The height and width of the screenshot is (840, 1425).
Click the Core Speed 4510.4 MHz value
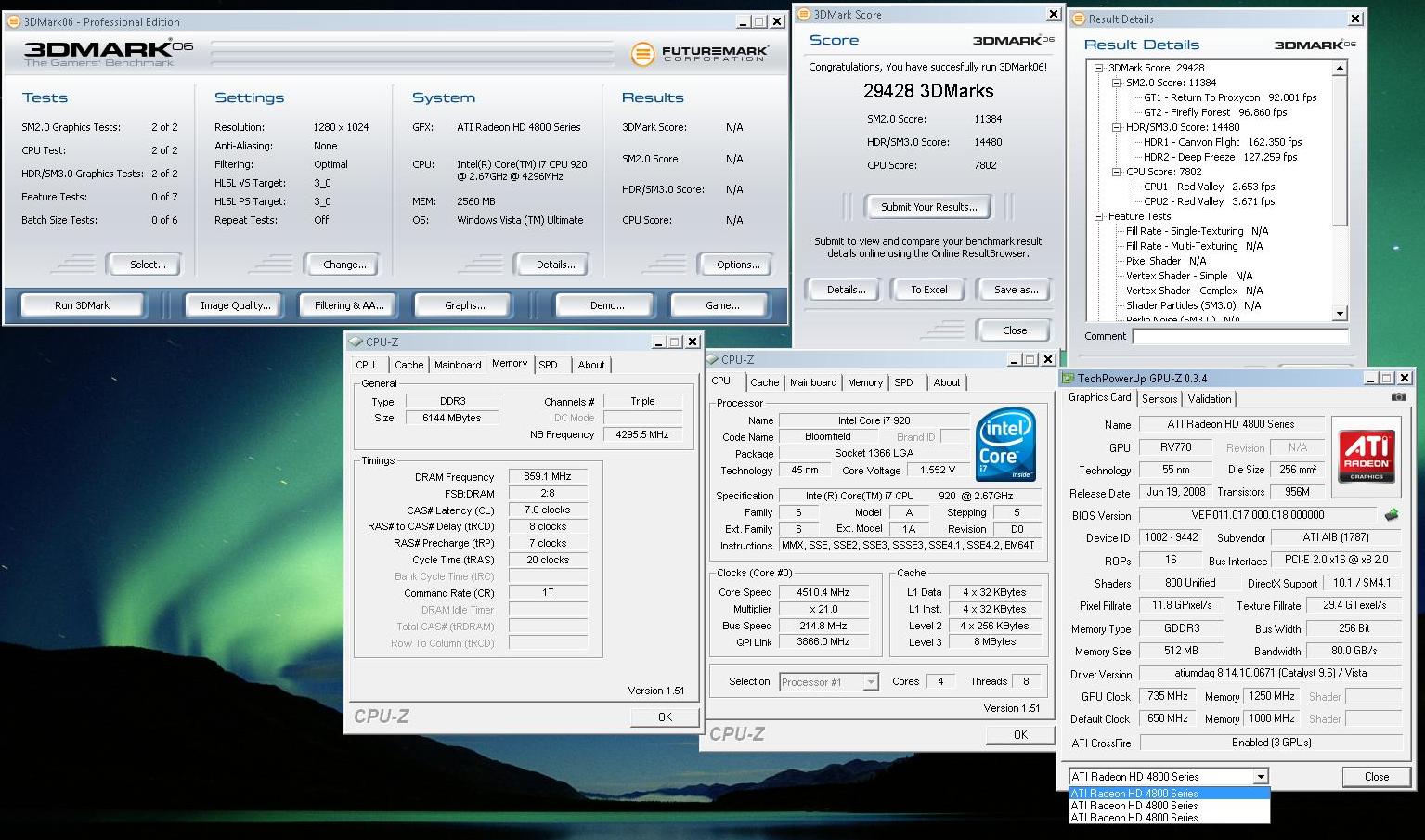[x=823, y=592]
